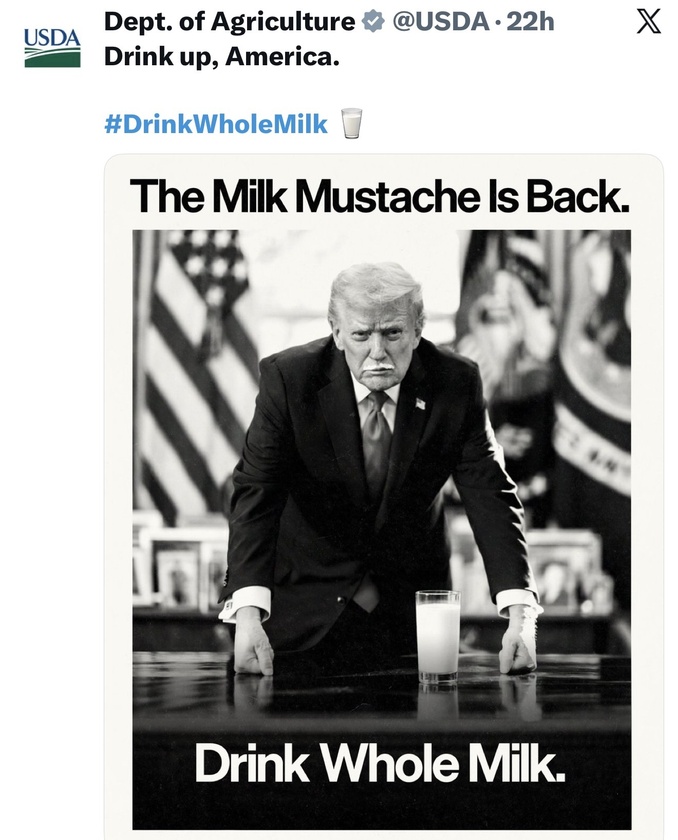Click the blue verified checkmark badge
Screen dimensions: 678x840
pyautogui.click(x=374, y=22)
